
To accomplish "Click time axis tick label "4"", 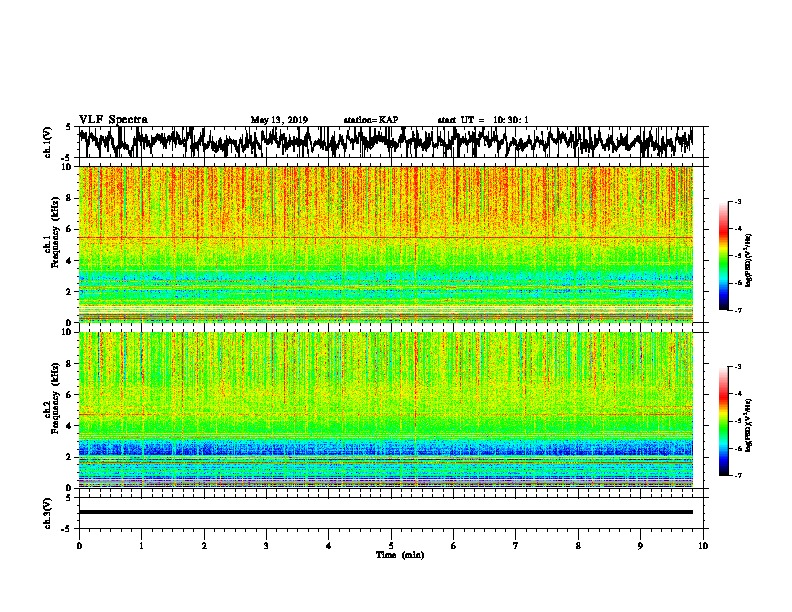I will coord(329,546).
